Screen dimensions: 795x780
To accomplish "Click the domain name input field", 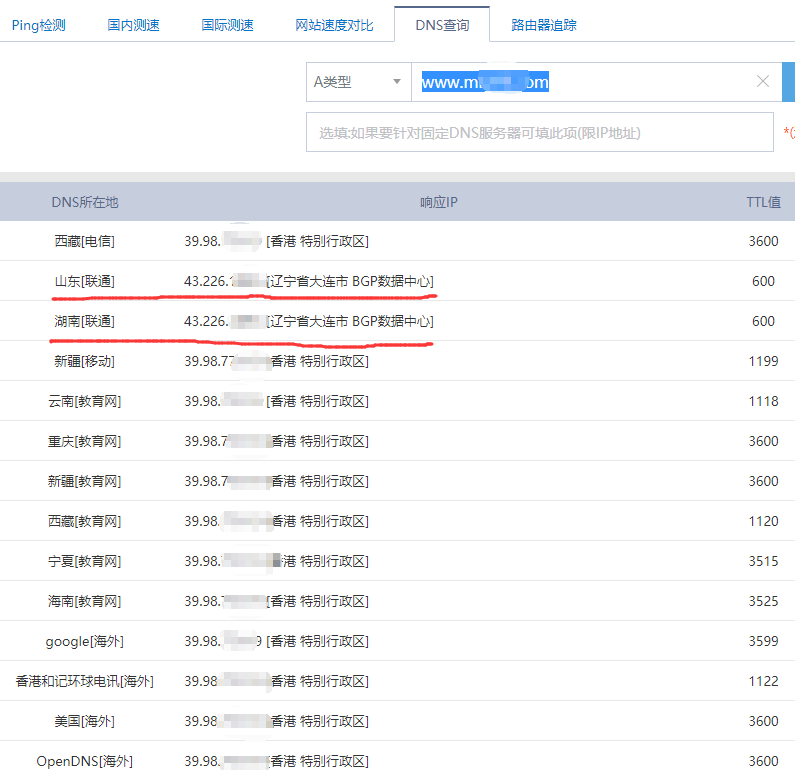I will point(596,82).
